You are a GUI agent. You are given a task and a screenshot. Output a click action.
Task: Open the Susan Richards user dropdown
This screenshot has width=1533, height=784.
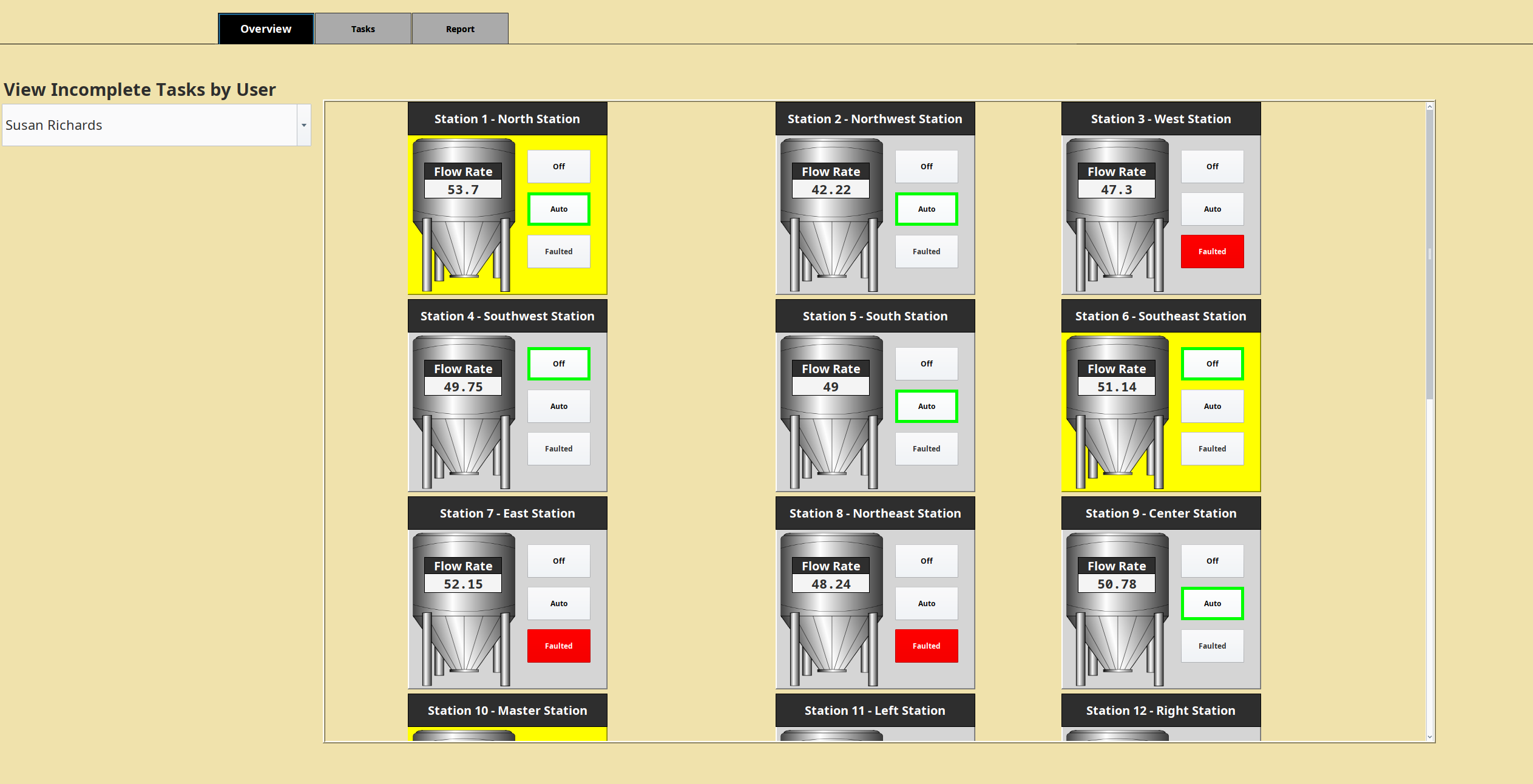(157, 125)
